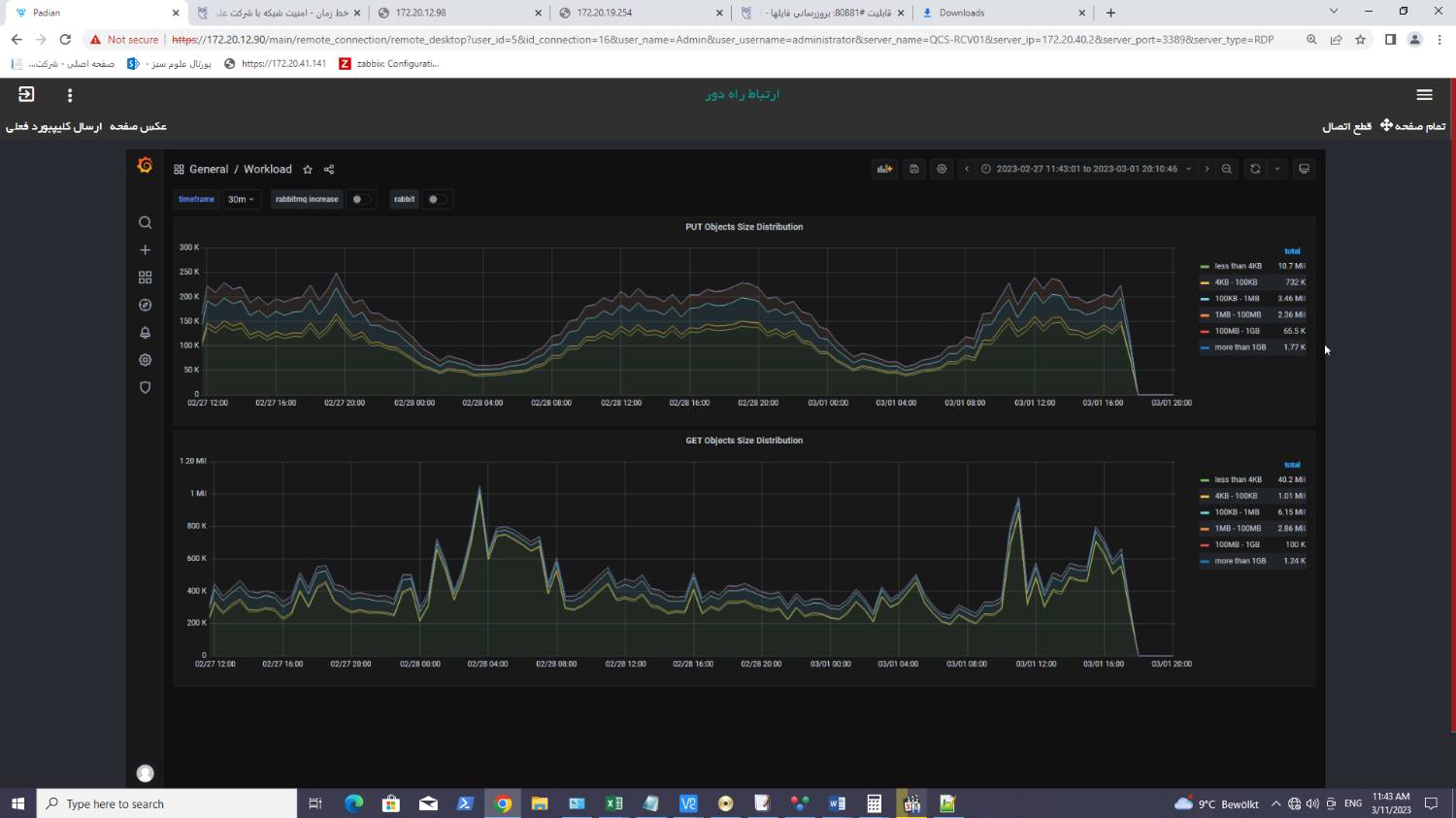
Task: Switch to the 172.20.19.254 browser tab
Action: click(x=638, y=13)
